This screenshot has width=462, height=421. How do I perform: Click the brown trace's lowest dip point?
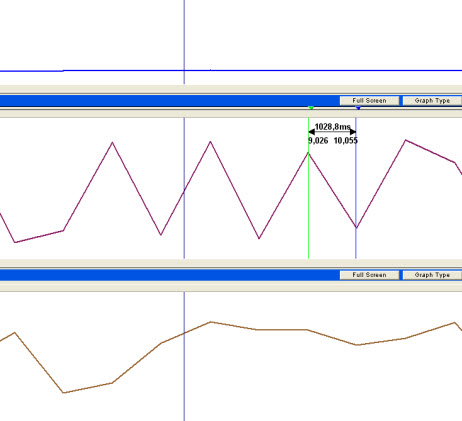(x=63, y=392)
